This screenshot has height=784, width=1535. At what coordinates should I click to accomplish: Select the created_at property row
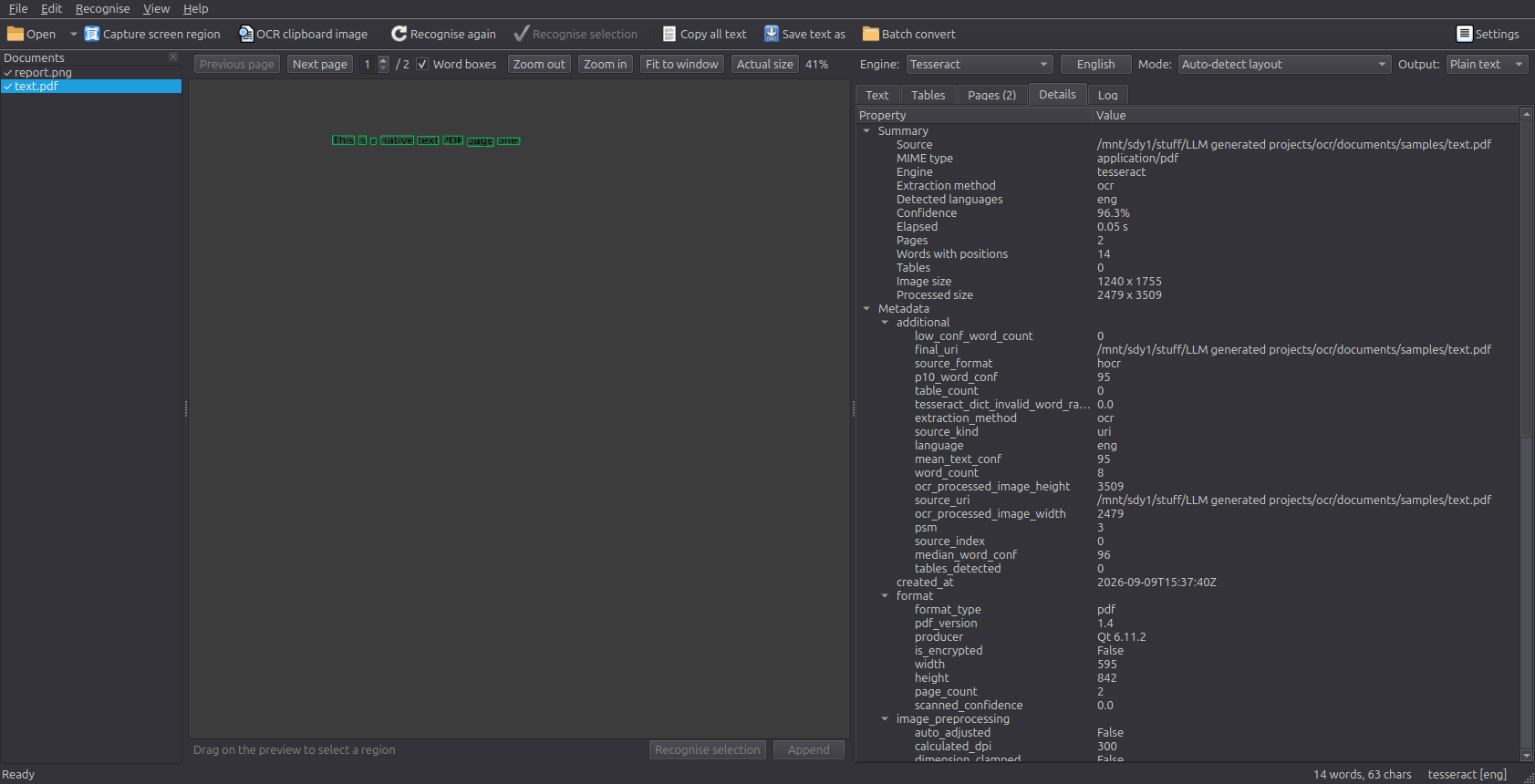coord(1188,582)
